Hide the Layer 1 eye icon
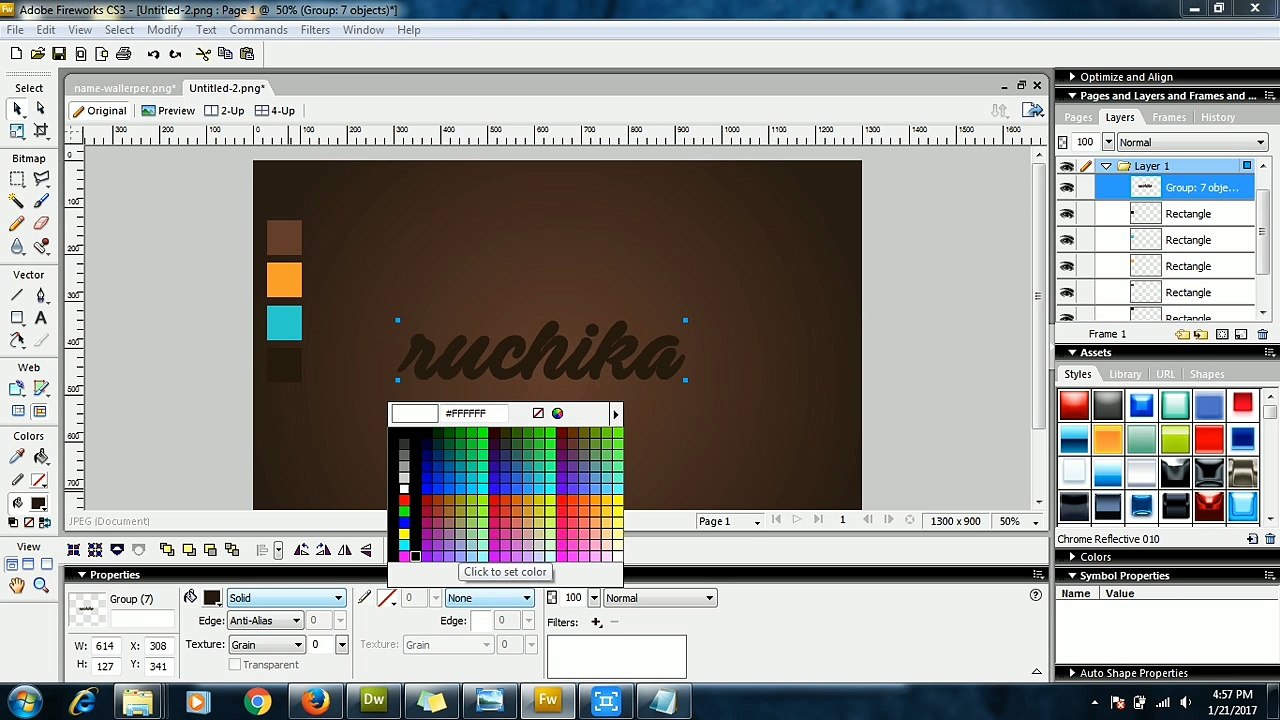This screenshot has width=1280, height=720. click(1067, 166)
